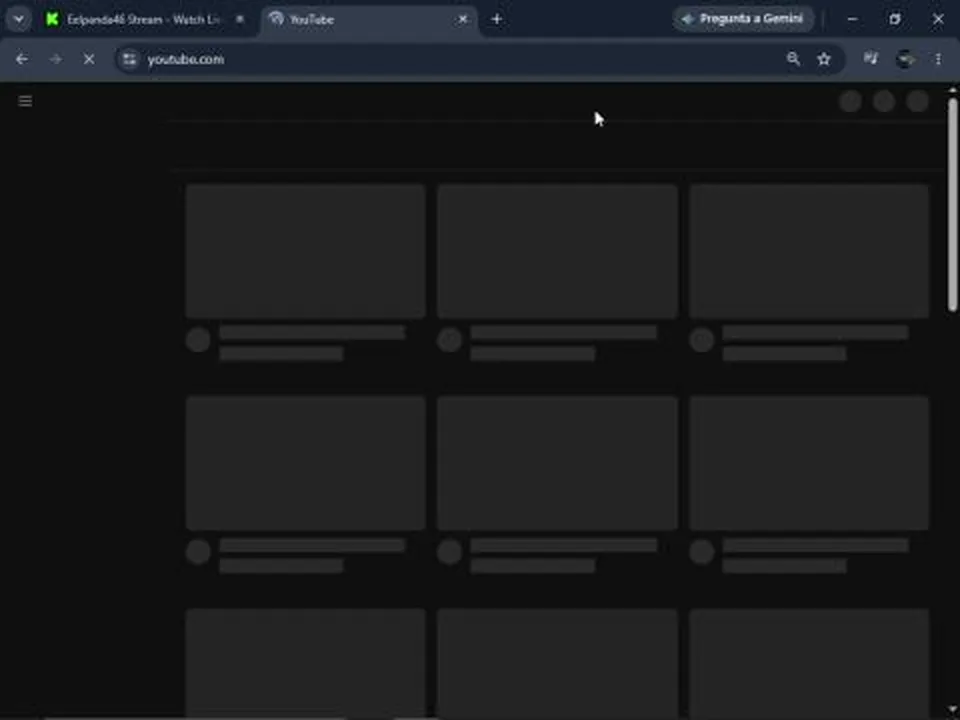This screenshot has height=720, width=960.
Task: Go forward to next page
Action: coord(56,59)
